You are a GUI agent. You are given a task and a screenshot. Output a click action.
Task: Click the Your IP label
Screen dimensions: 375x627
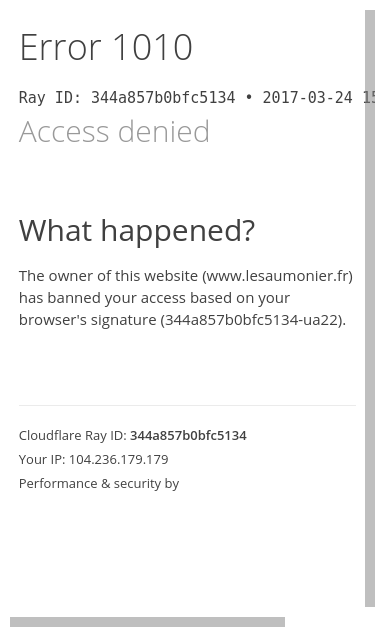point(42,459)
